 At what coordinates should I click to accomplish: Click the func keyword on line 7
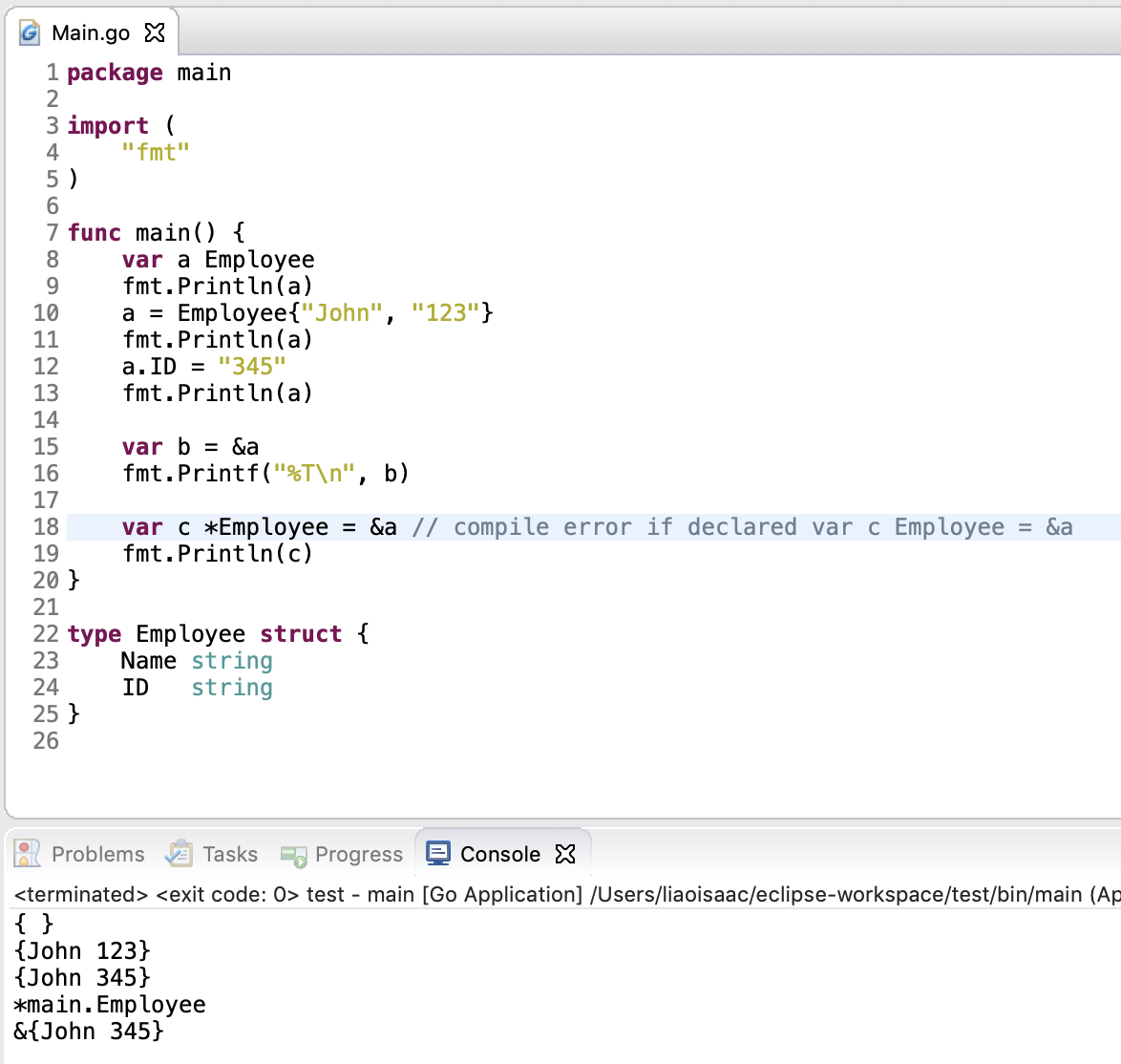[95, 233]
